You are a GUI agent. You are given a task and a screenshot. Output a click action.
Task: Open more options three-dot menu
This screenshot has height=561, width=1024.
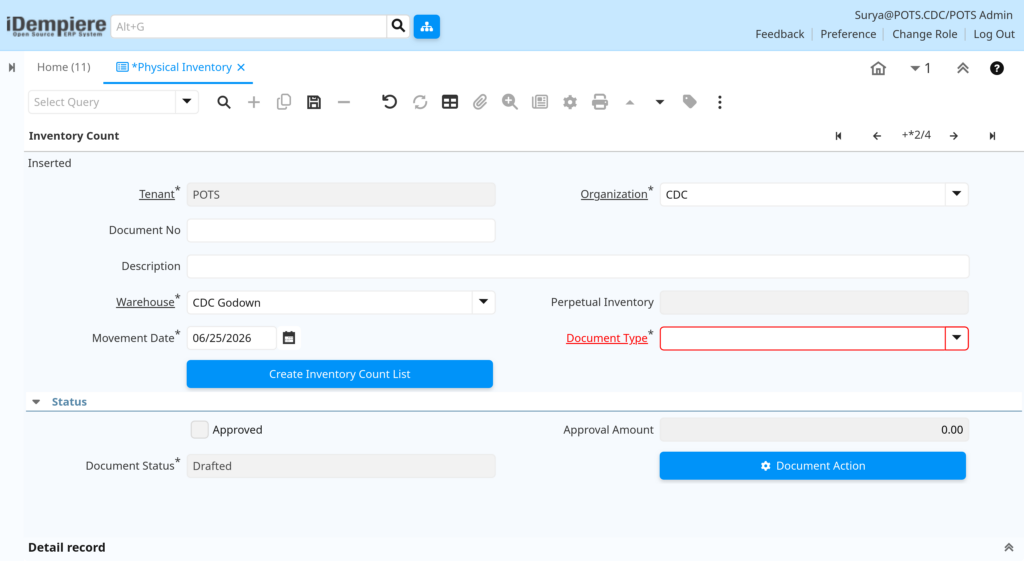(720, 102)
